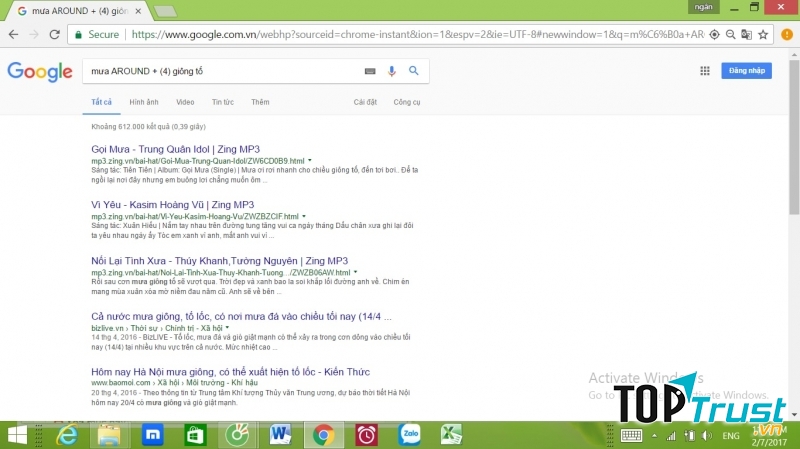The width and height of the screenshot is (800, 449).
Task: Open the Google apps grid
Action: click(x=705, y=71)
